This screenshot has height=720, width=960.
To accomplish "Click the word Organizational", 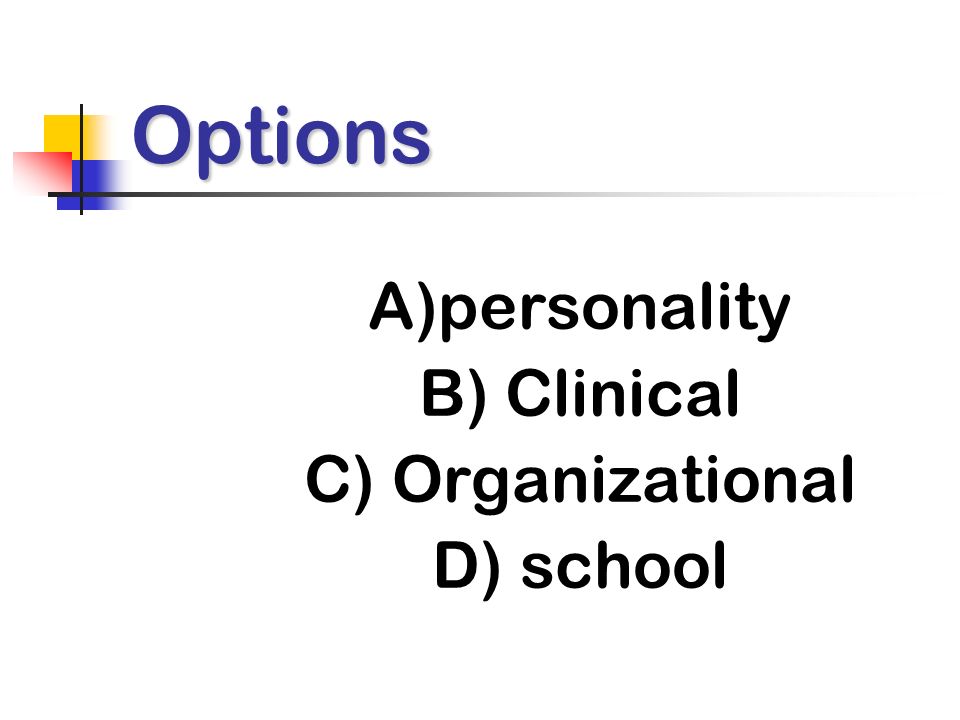I will pyautogui.click(x=624, y=483).
